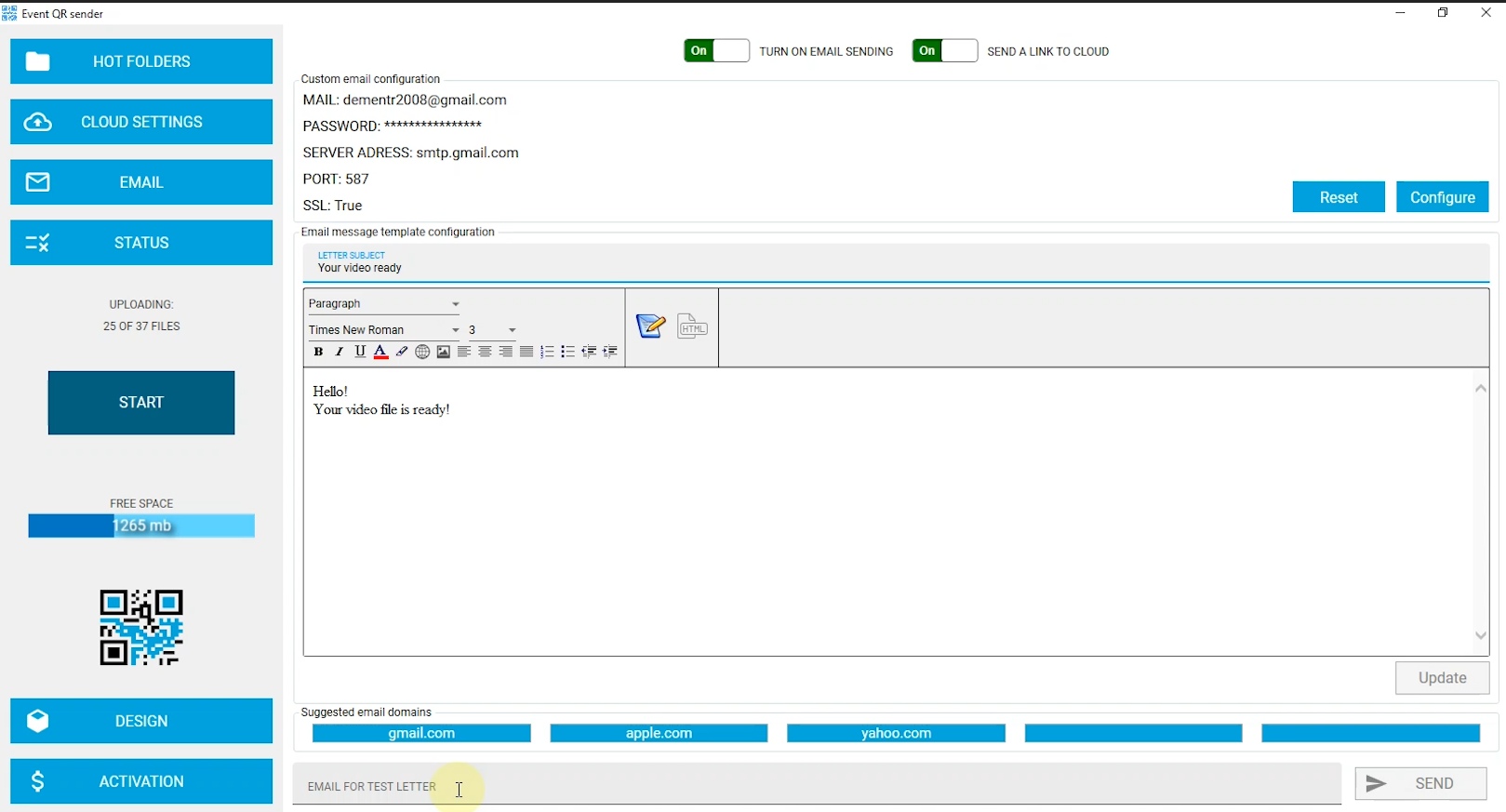Image resolution: width=1506 pixels, height=812 pixels.
Task: Click the design edit mode pencil icon
Action: (x=650, y=326)
